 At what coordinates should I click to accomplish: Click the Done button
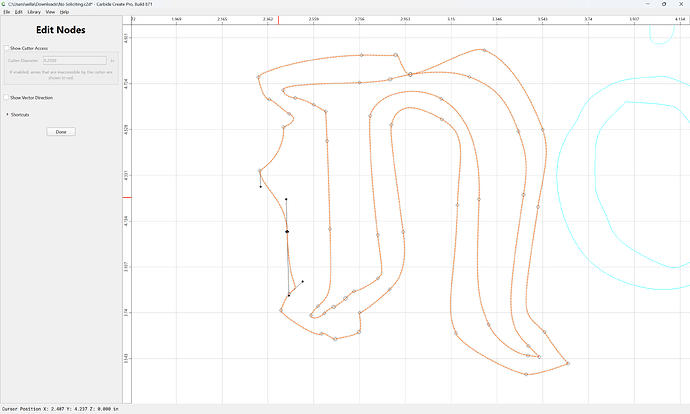pyautogui.click(x=61, y=132)
